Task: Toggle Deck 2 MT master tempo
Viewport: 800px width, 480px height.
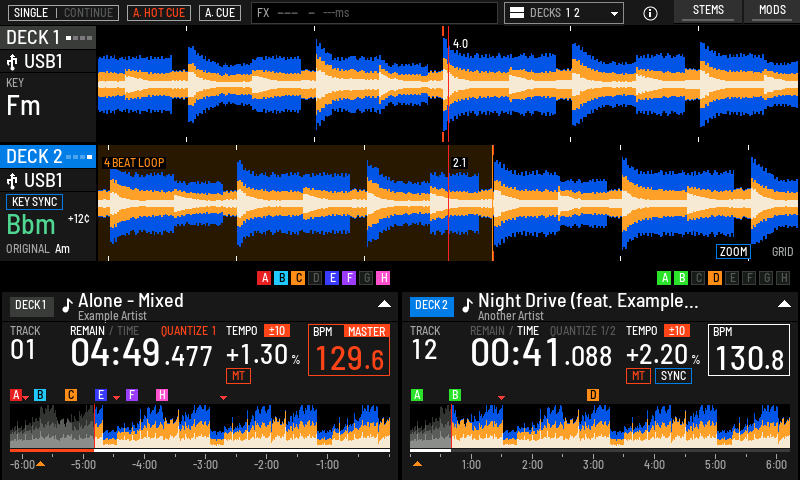Action: point(638,376)
